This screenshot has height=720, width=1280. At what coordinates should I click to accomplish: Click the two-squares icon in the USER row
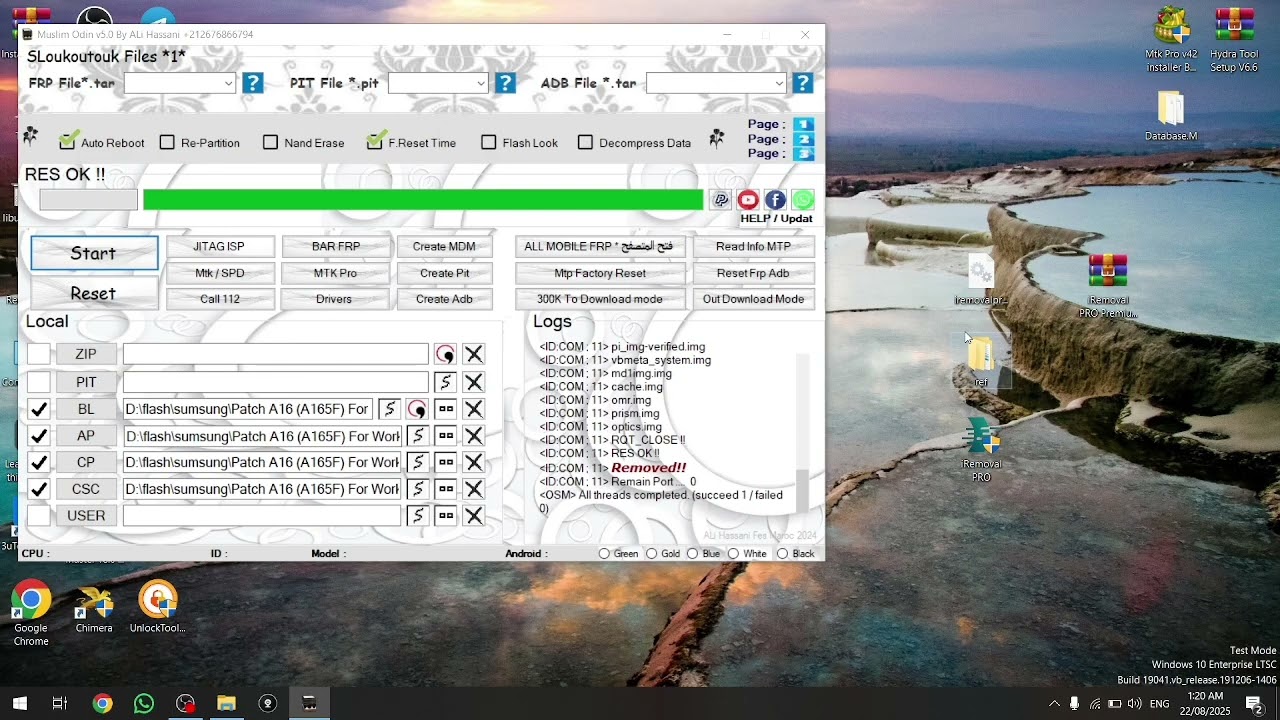[x=446, y=516]
